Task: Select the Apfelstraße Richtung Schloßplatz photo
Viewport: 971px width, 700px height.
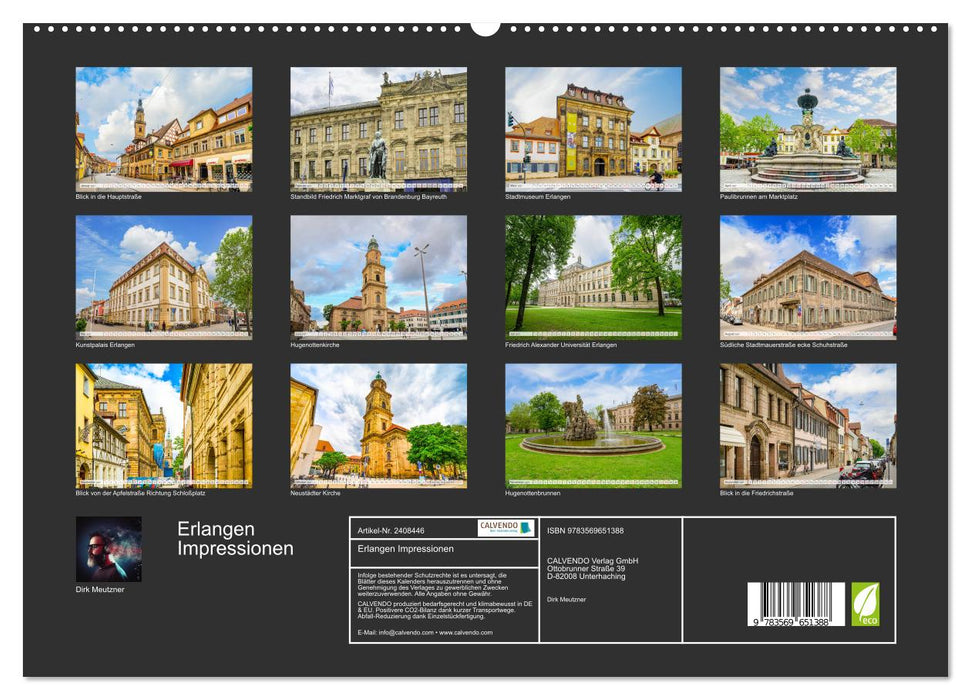Action: coord(163,426)
